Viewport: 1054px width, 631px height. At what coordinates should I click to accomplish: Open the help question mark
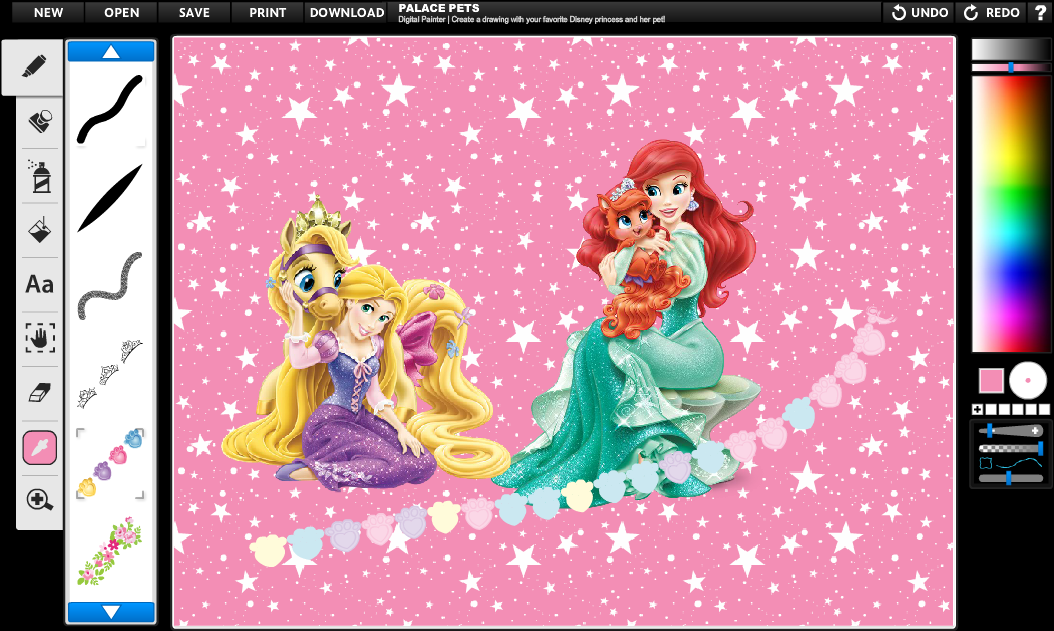tap(1040, 13)
